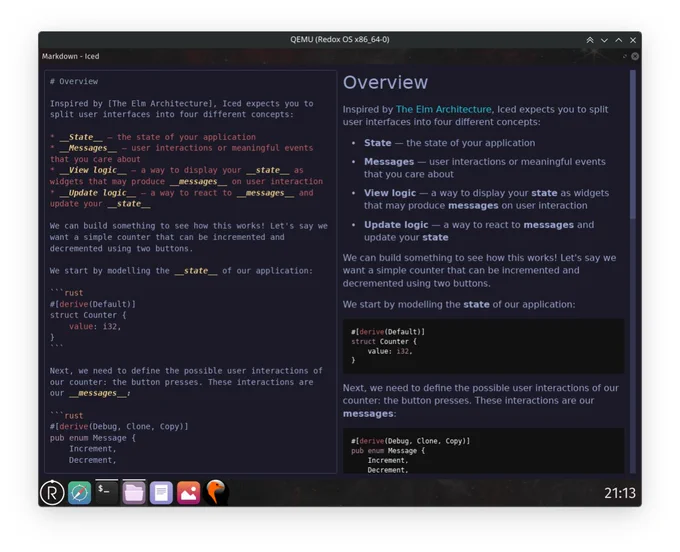680x552 pixels.
Task: Click the QEMU double-chevron keep-above button
Action: pos(590,40)
